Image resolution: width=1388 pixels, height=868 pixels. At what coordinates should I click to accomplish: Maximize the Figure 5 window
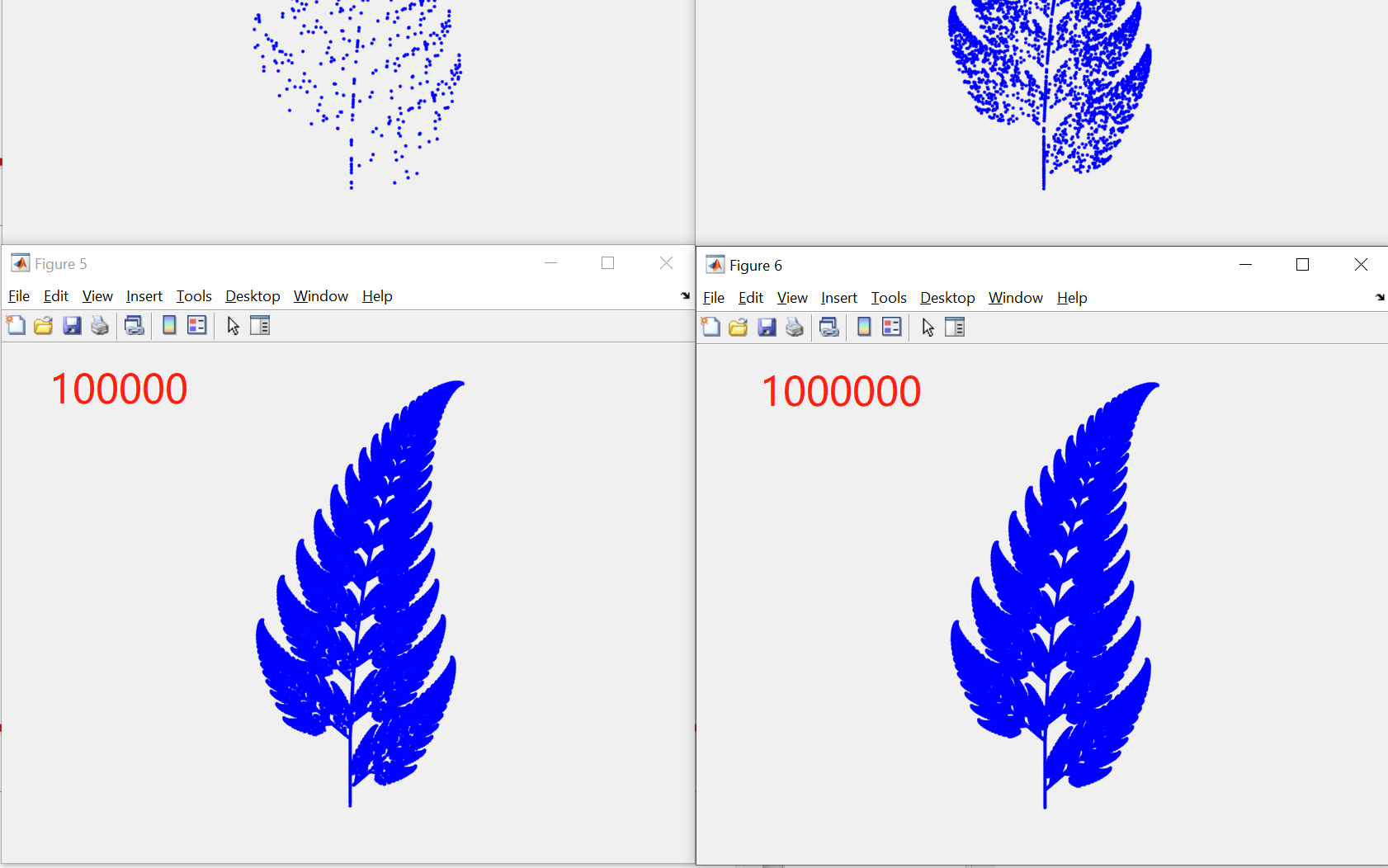coord(608,263)
